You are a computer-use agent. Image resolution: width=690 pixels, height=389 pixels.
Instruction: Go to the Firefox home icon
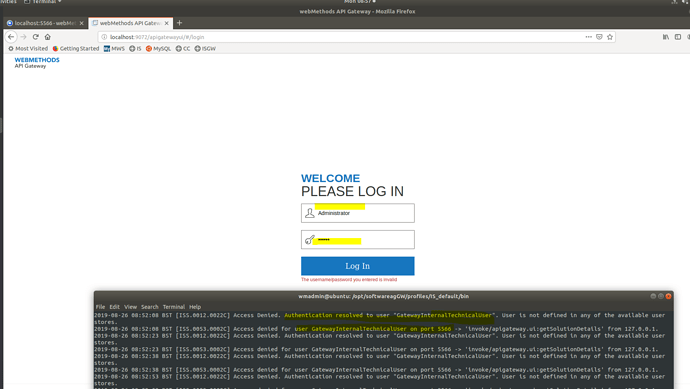tap(48, 37)
